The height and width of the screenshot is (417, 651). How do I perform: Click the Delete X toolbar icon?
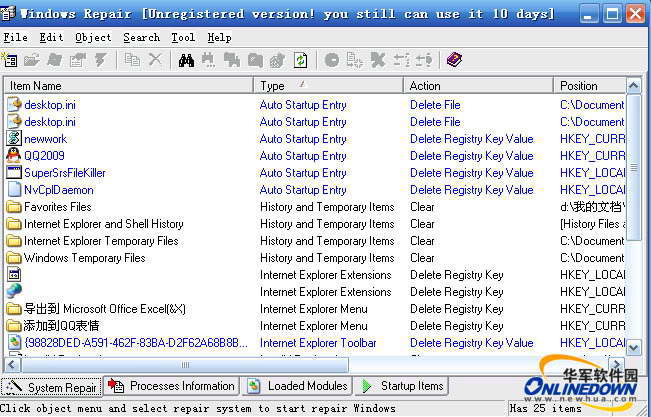point(155,60)
